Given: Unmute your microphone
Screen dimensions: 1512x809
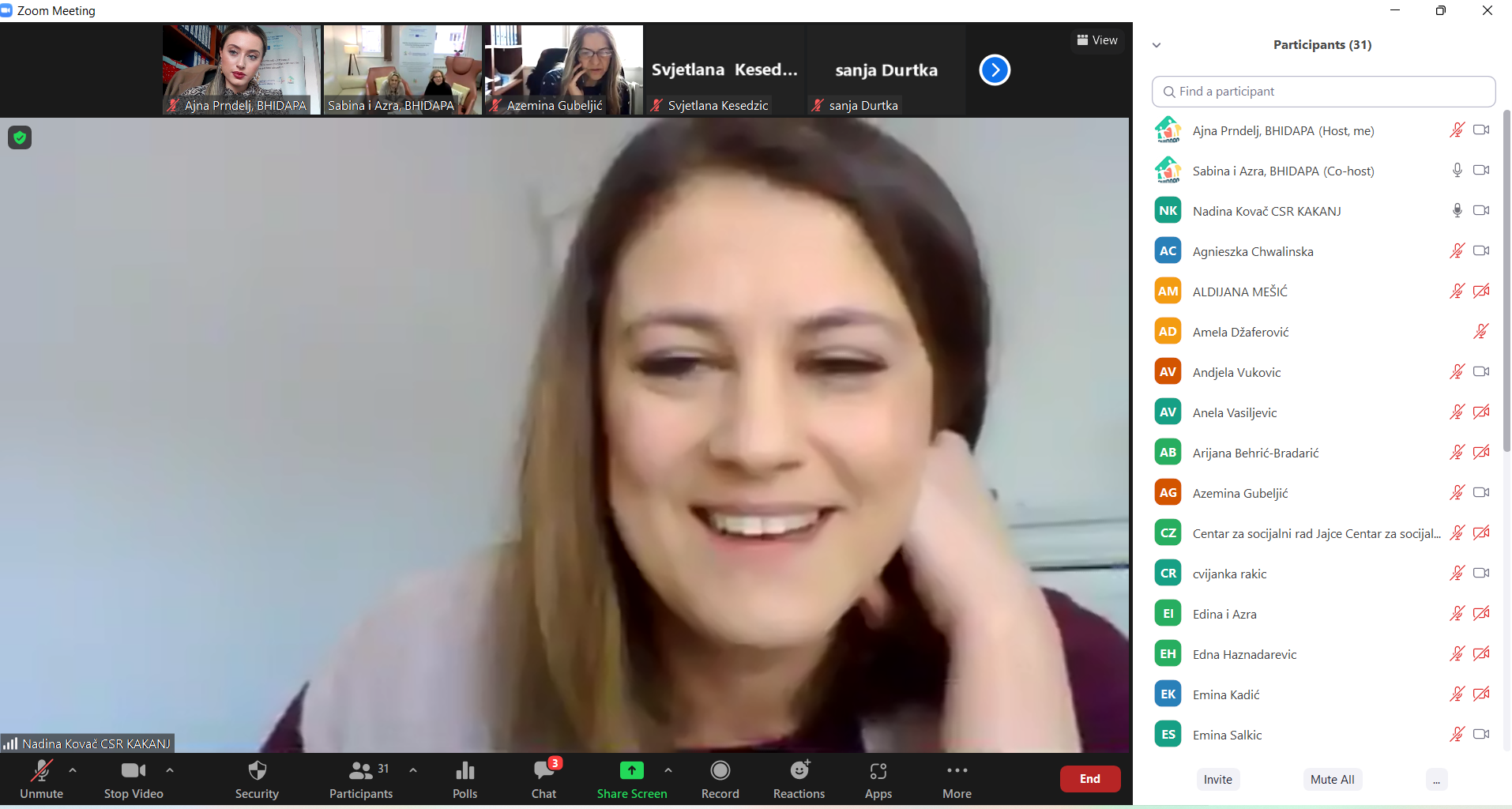Looking at the screenshot, I should tap(41, 779).
